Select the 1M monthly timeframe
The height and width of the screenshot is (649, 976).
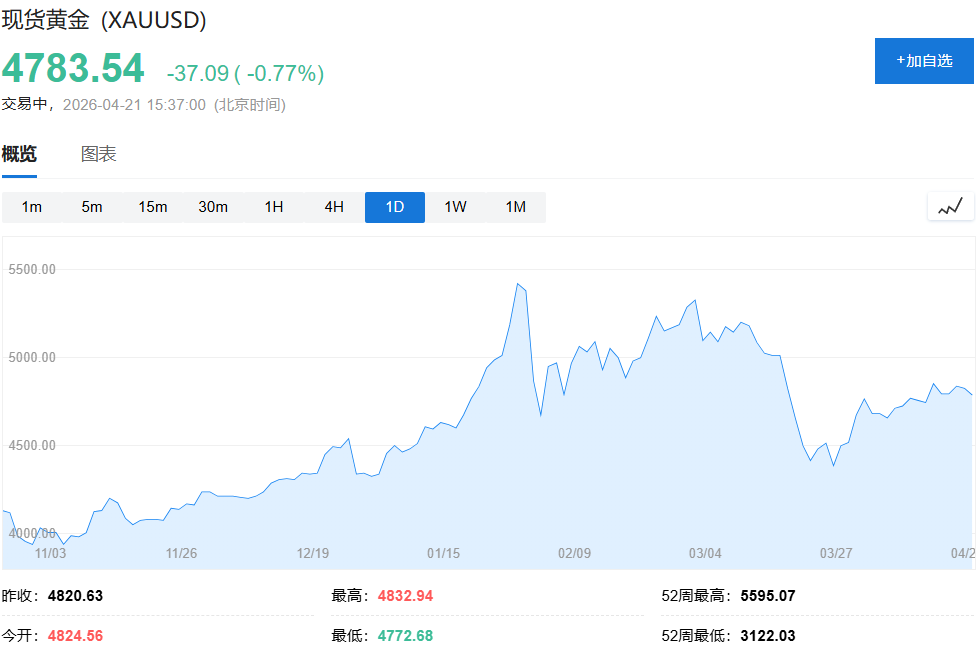516,207
